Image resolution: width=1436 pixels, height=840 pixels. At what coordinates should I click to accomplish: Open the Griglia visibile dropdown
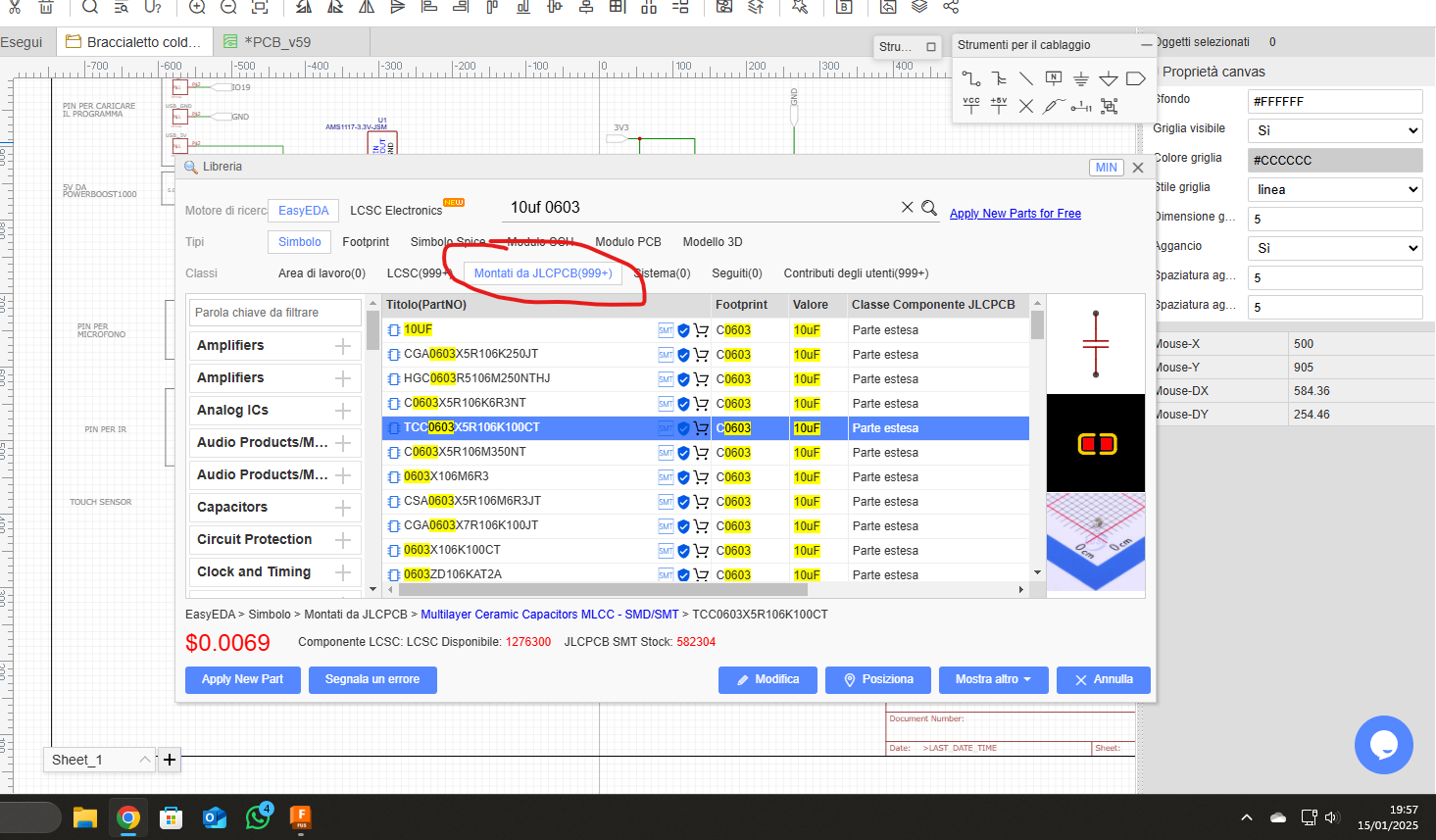(x=1335, y=130)
